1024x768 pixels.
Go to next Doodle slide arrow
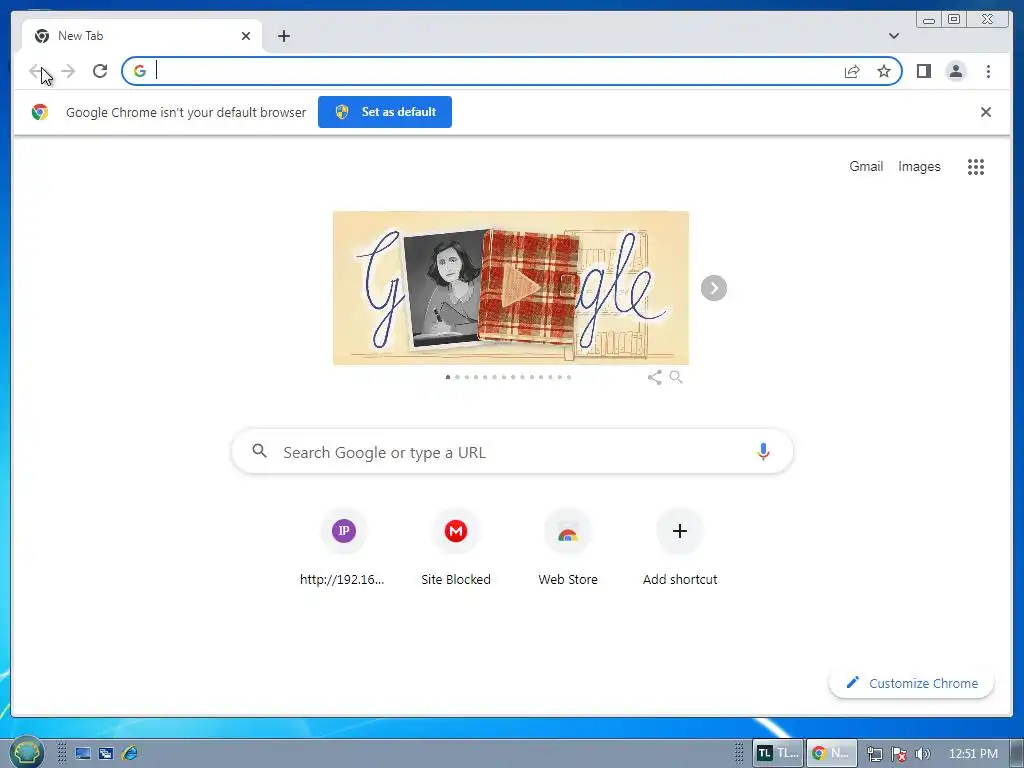coord(713,288)
